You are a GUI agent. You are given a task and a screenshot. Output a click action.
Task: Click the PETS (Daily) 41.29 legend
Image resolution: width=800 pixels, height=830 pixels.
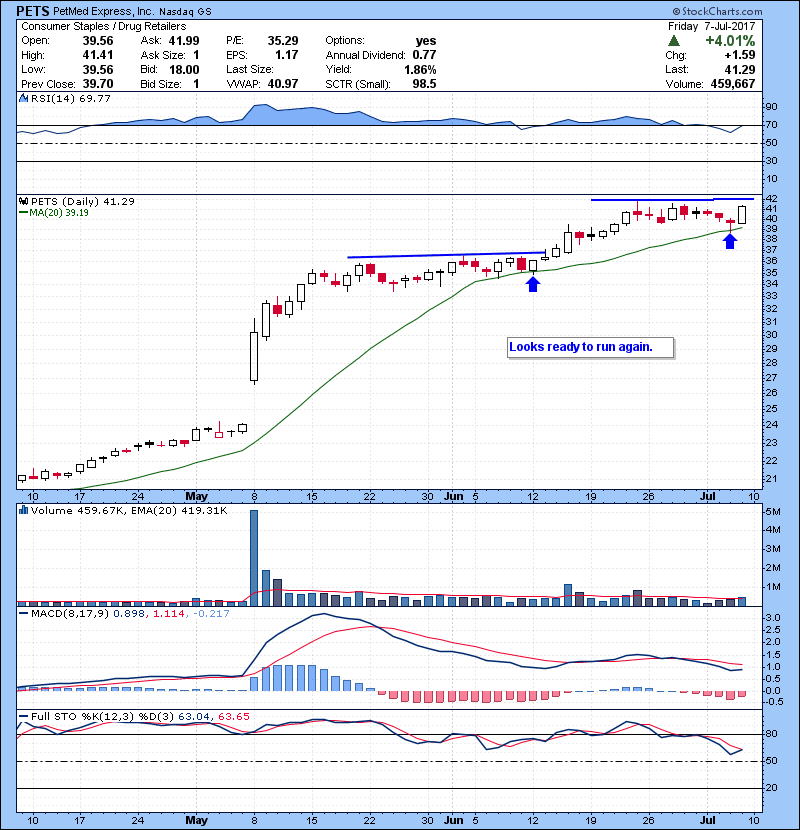point(83,202)
